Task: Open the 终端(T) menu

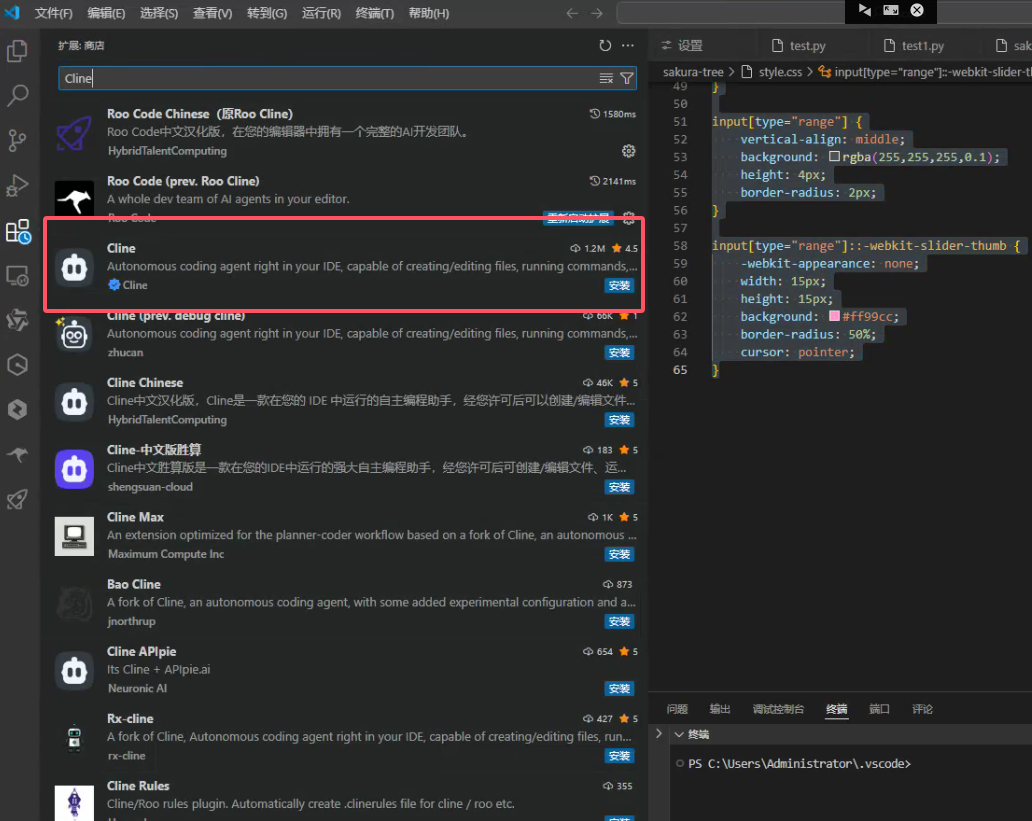Action: (374, 13)
